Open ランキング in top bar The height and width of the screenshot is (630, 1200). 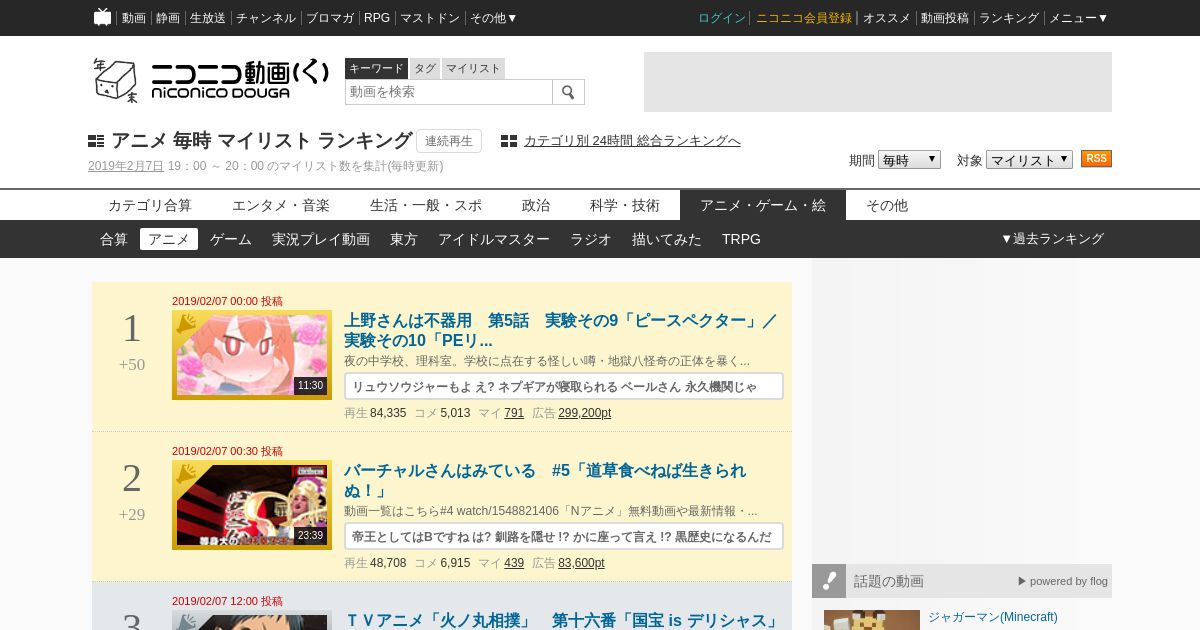coord(1009,18)
